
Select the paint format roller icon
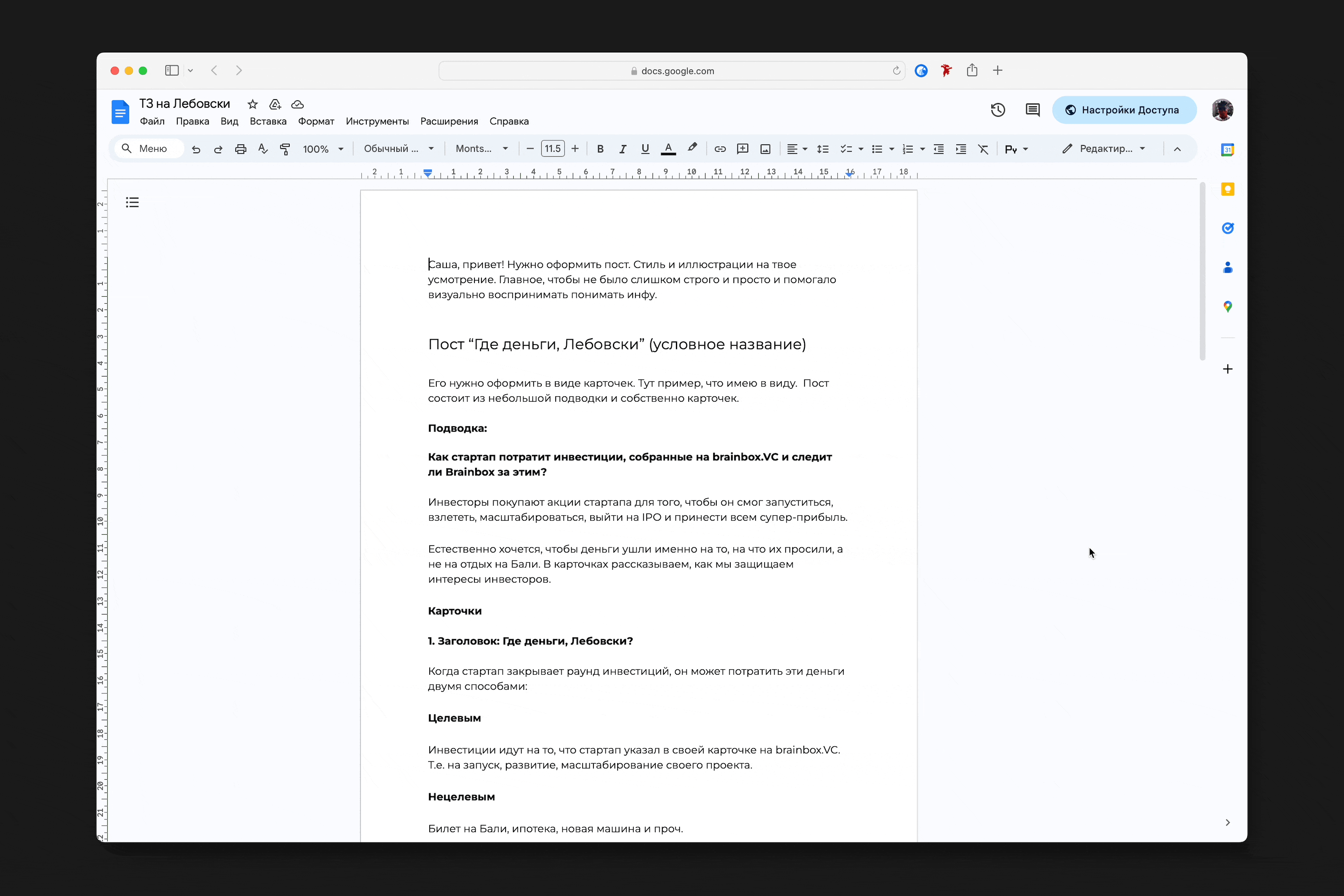[285, 149]
